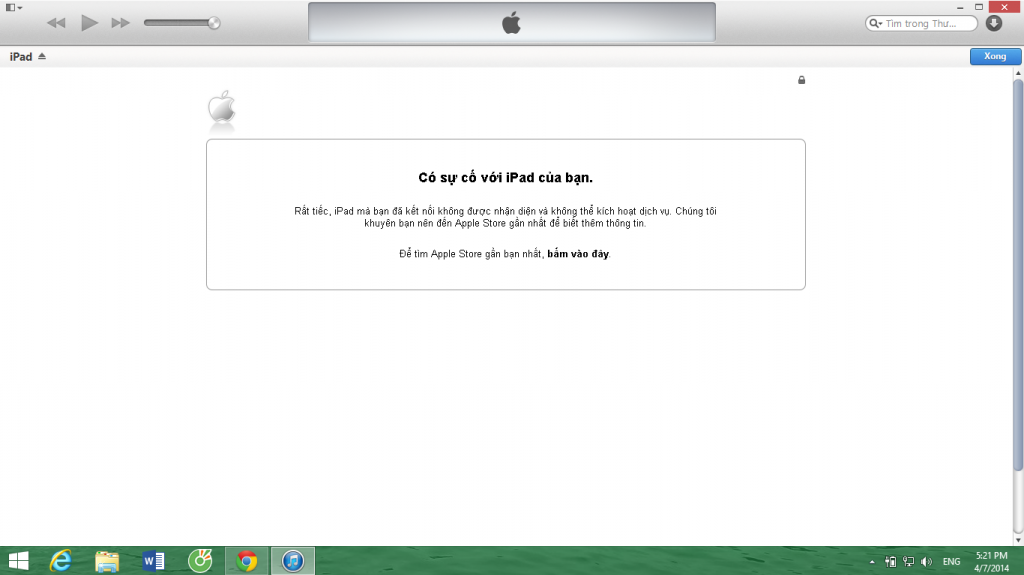This screenshot has width=1024, height=575.
Task: Open File Explorer from taskbar
Action: pyautogui.click(x=107, y=561)
